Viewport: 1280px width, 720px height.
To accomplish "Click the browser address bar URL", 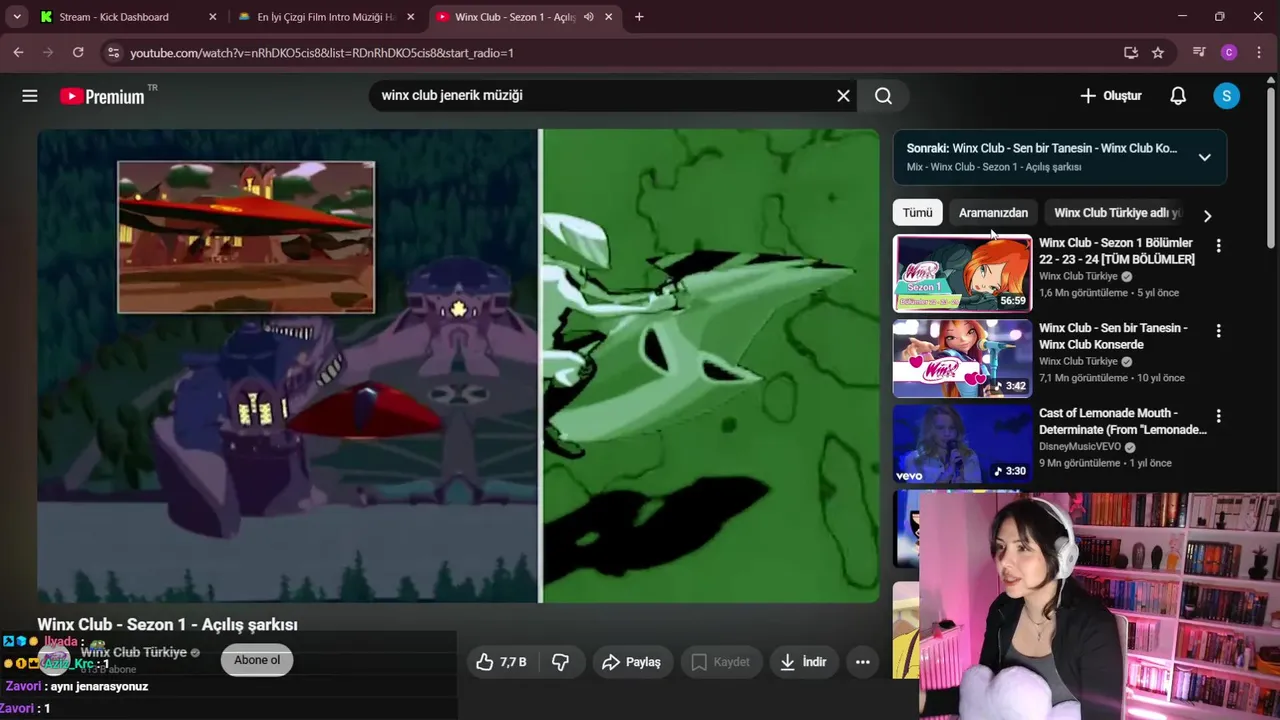I will (x=322, y=53).
